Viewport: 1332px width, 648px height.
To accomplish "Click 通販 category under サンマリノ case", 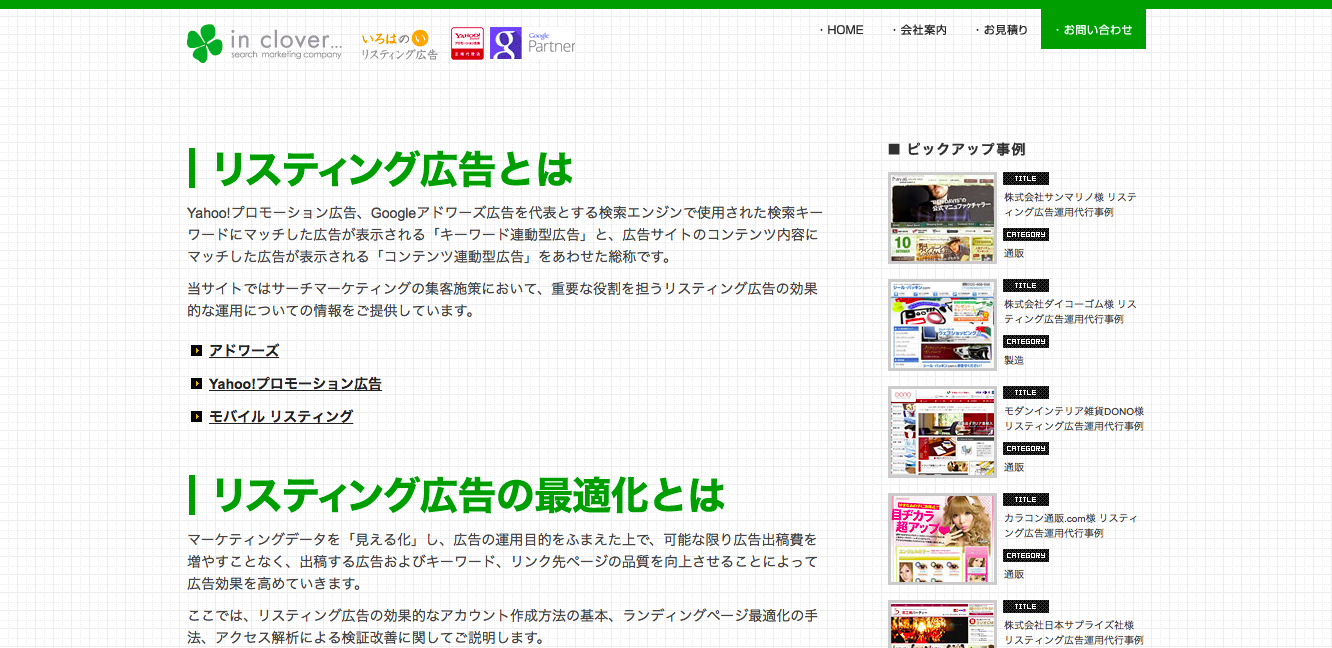I will pos(1014,254).
